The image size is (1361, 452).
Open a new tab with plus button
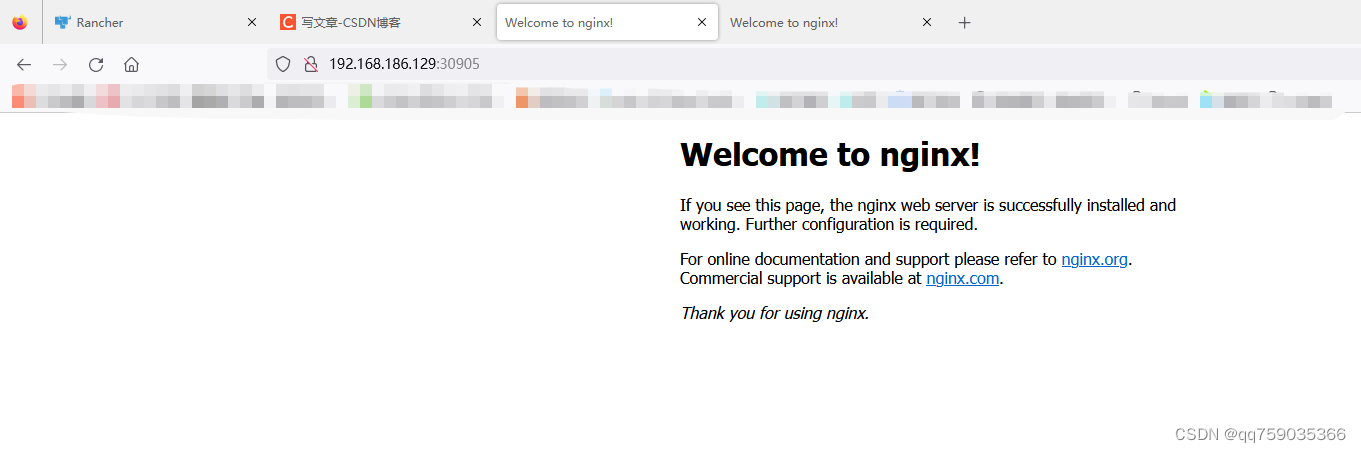(964, 22)
